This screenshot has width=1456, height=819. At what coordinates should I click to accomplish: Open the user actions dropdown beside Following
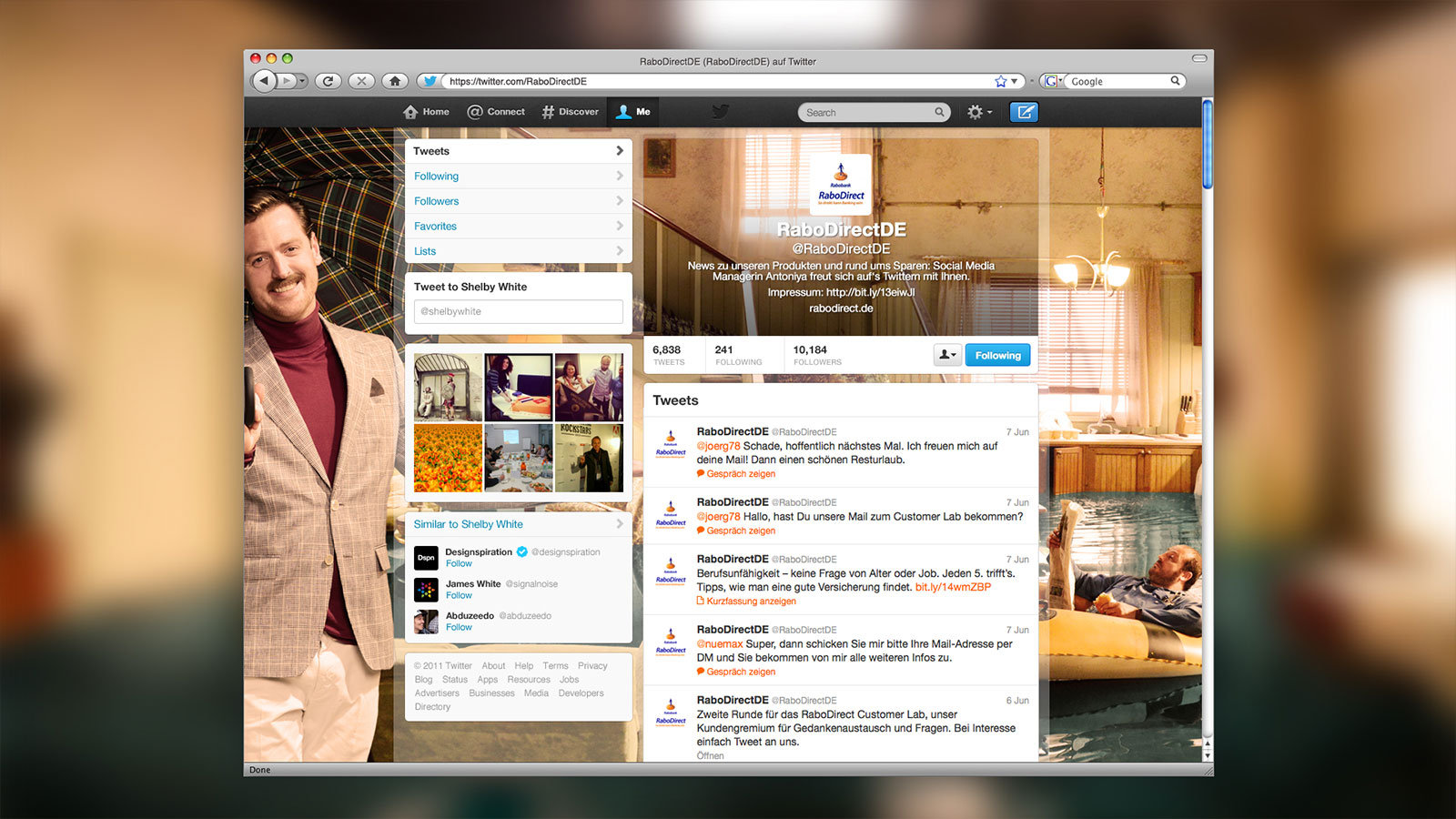pos(947,356)
